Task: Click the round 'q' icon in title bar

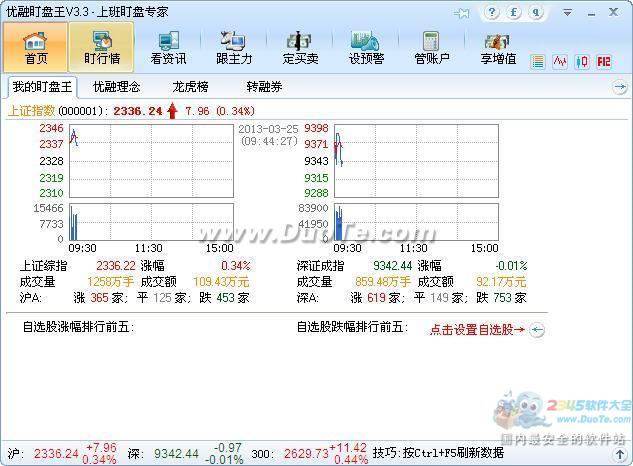Action: (x=536, y=12)
